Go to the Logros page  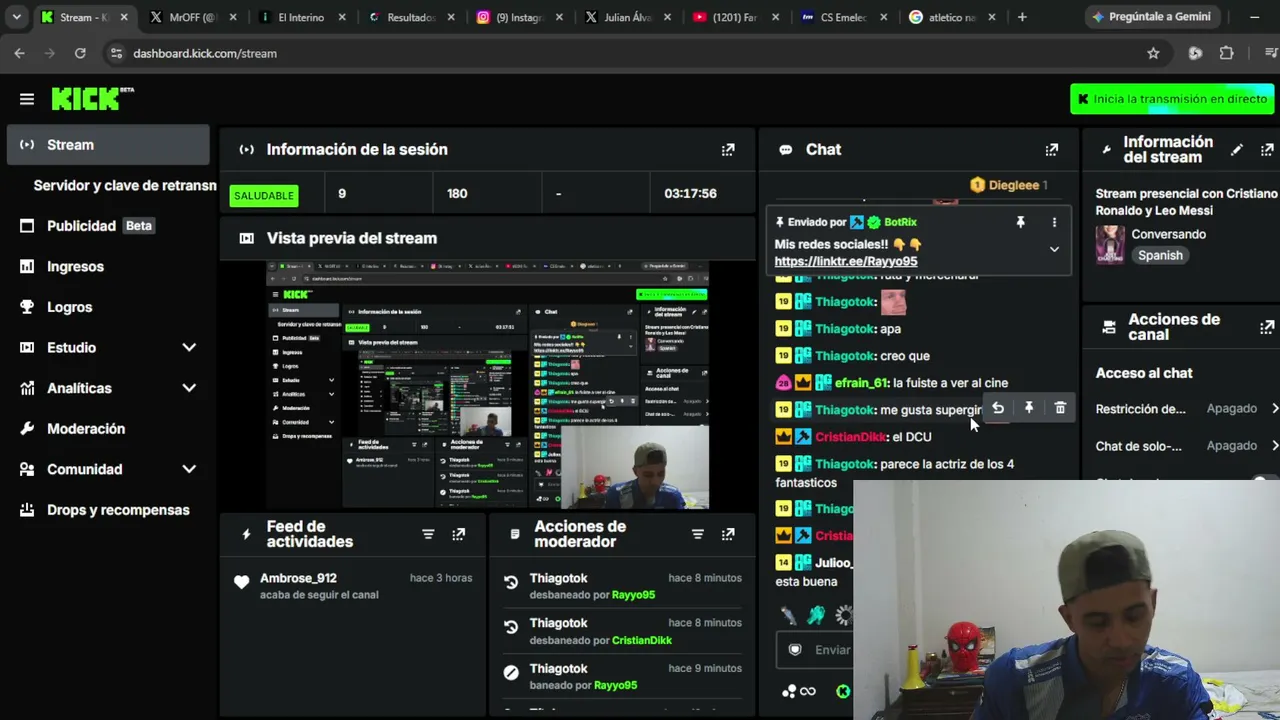tap(108, 307)
